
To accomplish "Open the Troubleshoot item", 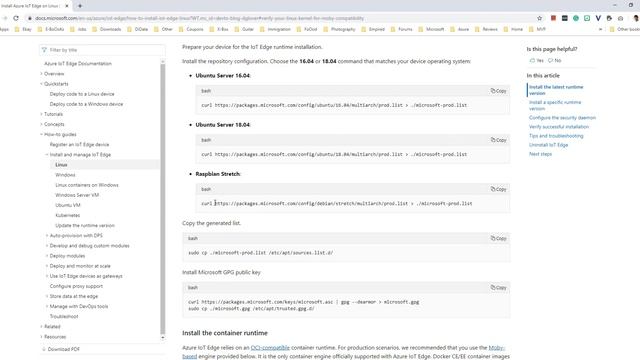I will 64,316.
